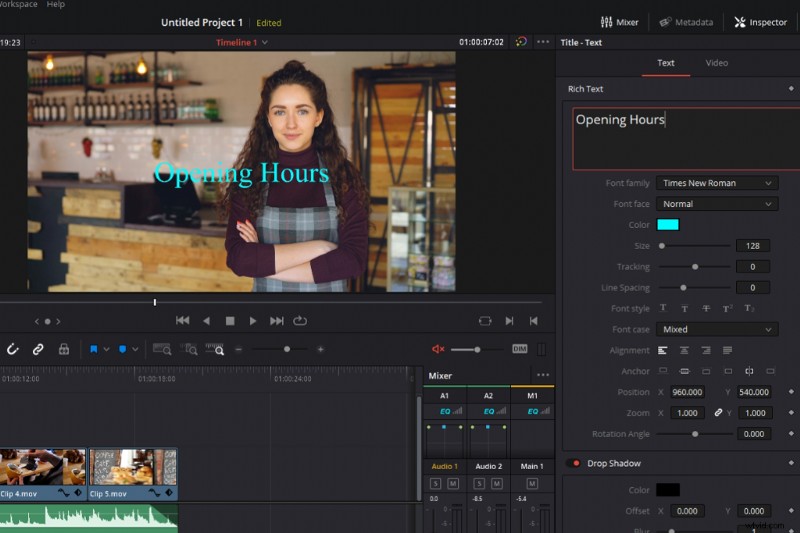Select custom zoom icon
This screenshot has width=800, height=533.
215,349
